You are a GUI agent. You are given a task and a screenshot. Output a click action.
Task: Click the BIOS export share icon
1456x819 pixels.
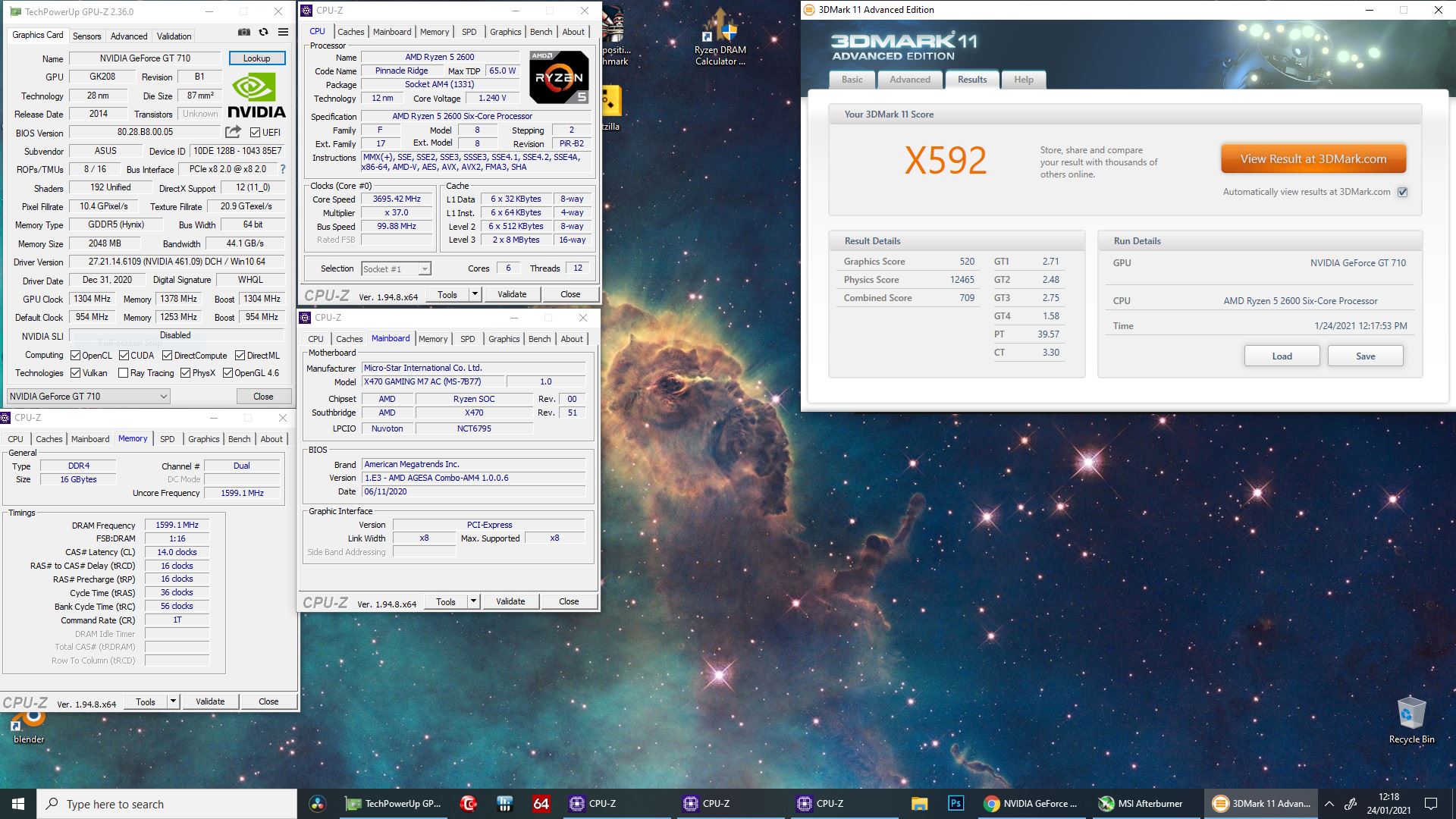[233, 132]
